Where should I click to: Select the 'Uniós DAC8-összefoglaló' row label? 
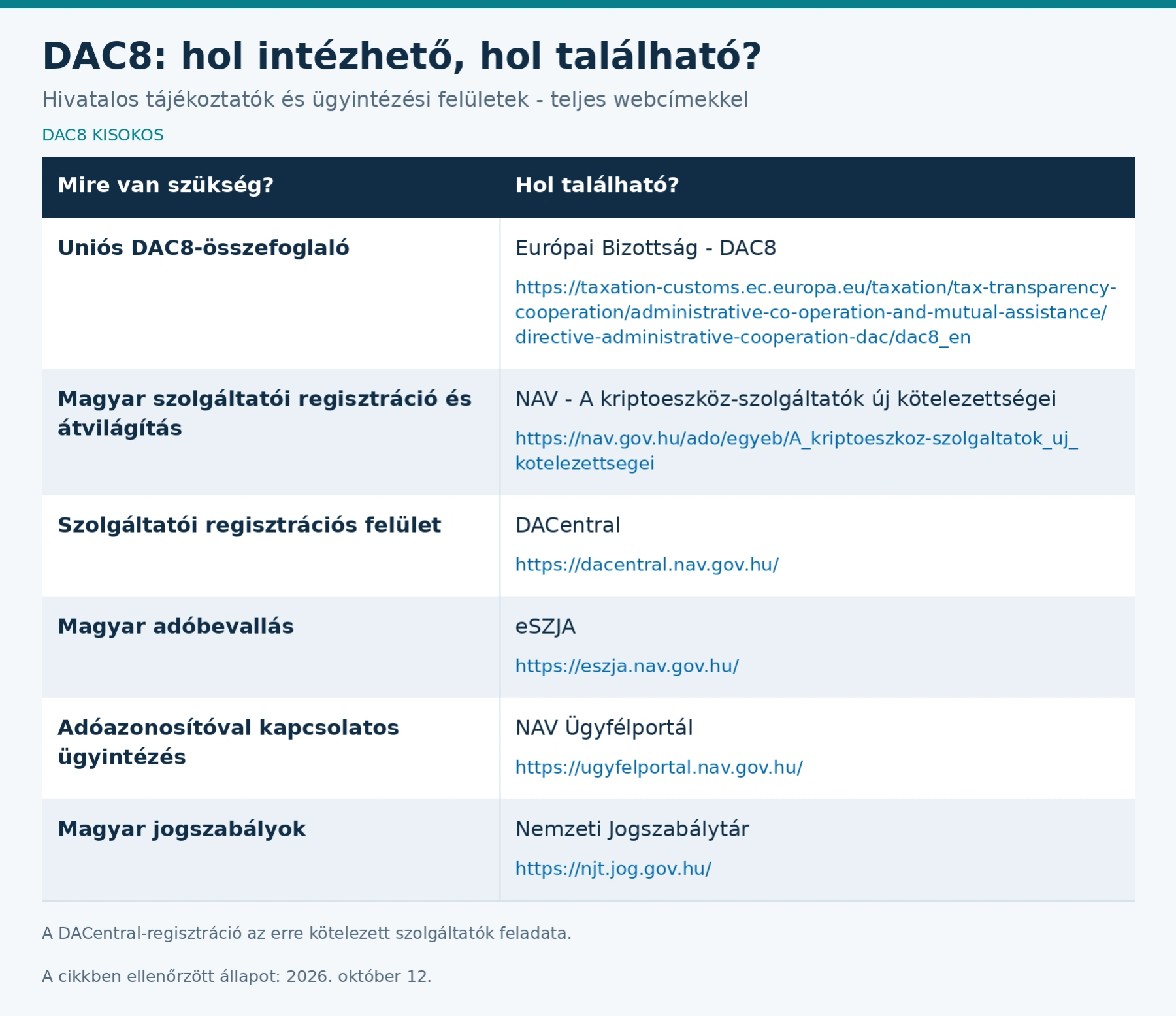(x=204, y=248)
